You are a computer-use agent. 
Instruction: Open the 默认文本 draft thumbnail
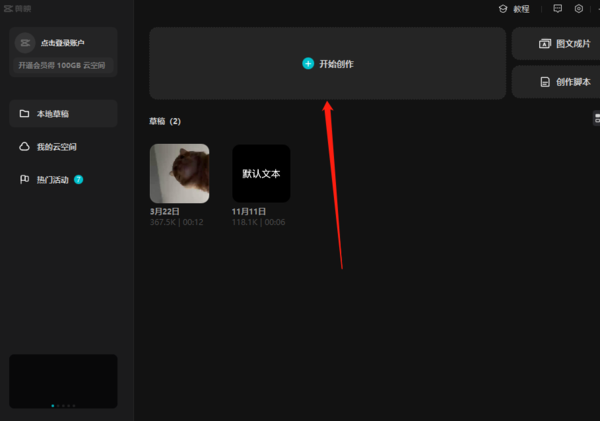coord(261,173)
